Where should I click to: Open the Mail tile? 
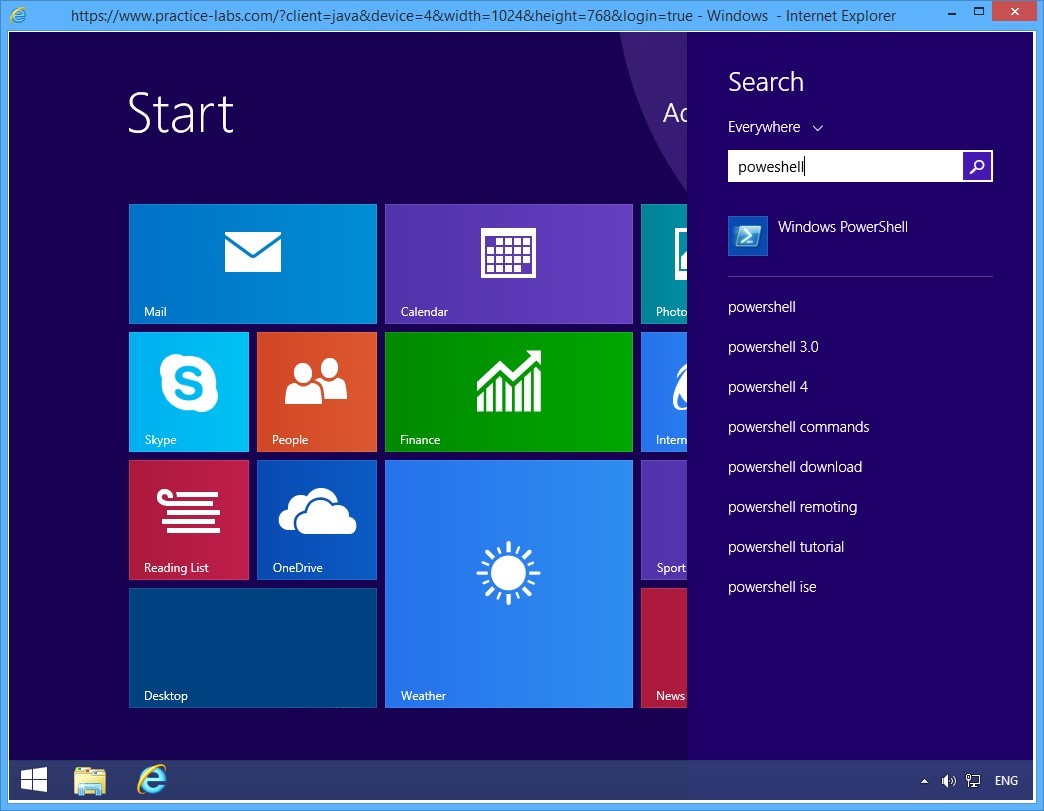pos(252,263)
